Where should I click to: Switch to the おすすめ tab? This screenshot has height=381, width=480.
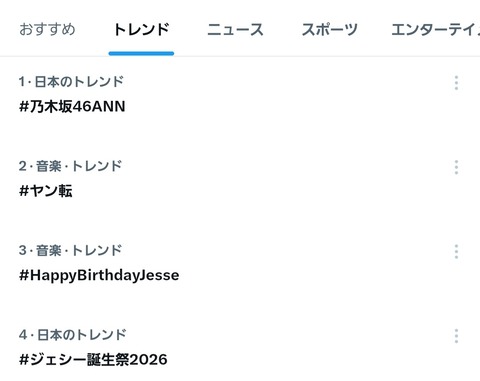click(x=47, y=29)
